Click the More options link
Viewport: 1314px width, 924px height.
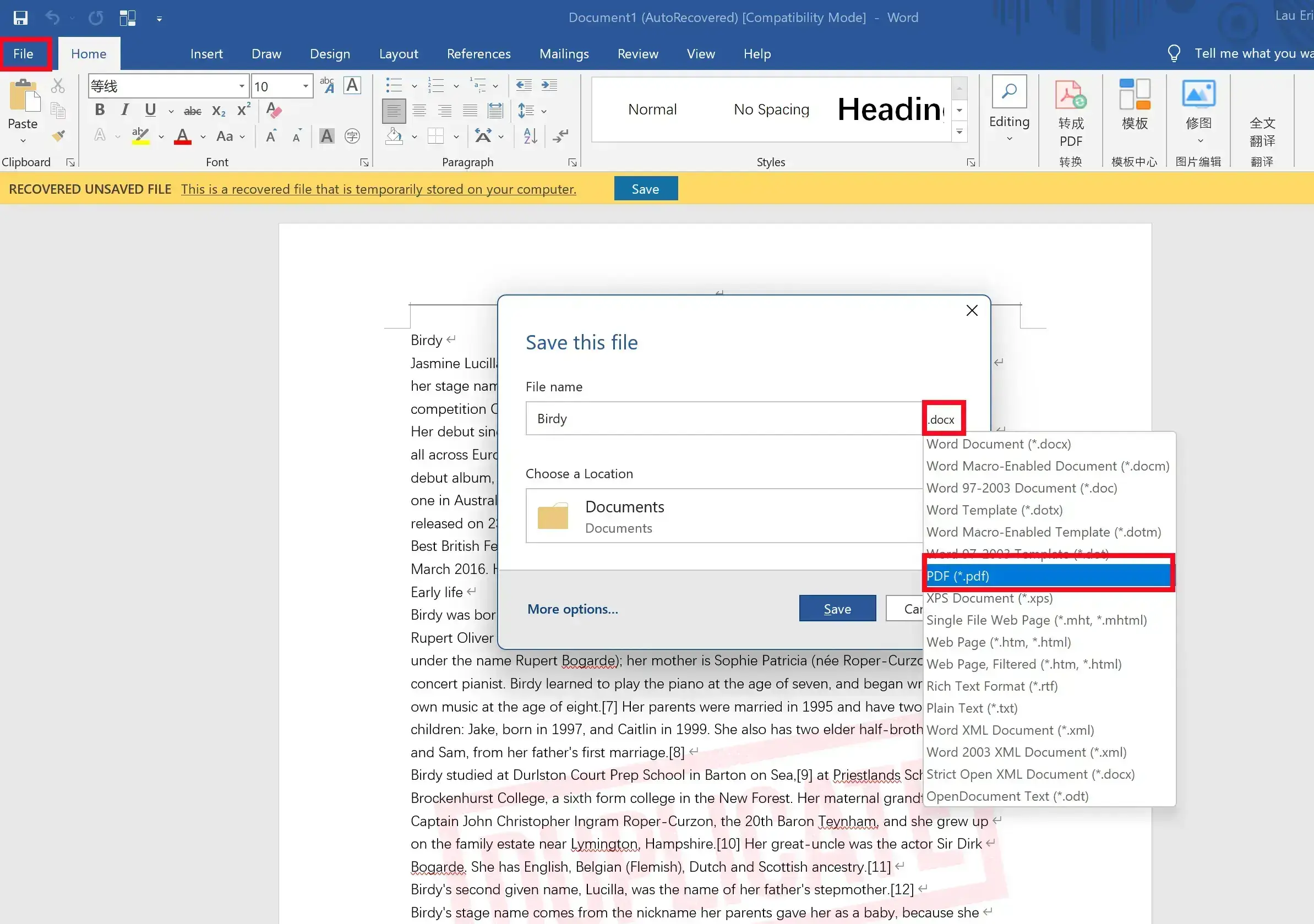pos(573,609)
